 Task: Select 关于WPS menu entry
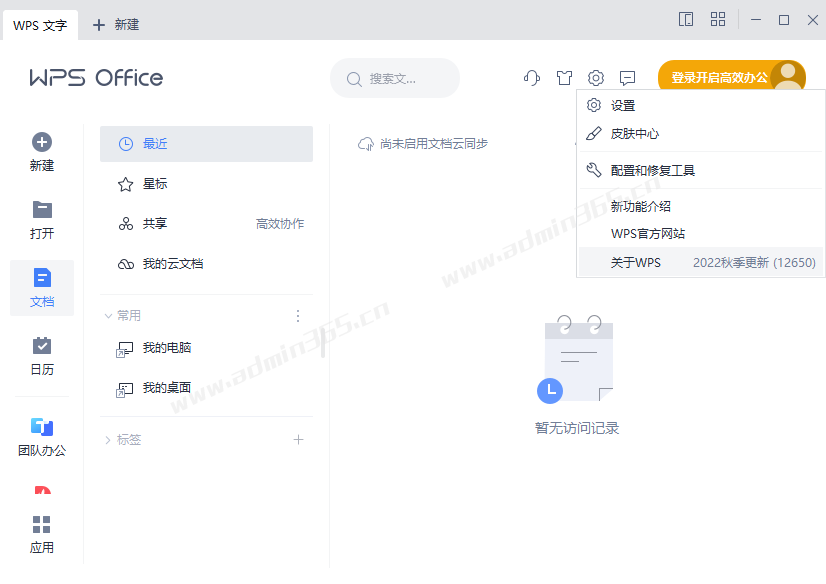coord(701,262)
